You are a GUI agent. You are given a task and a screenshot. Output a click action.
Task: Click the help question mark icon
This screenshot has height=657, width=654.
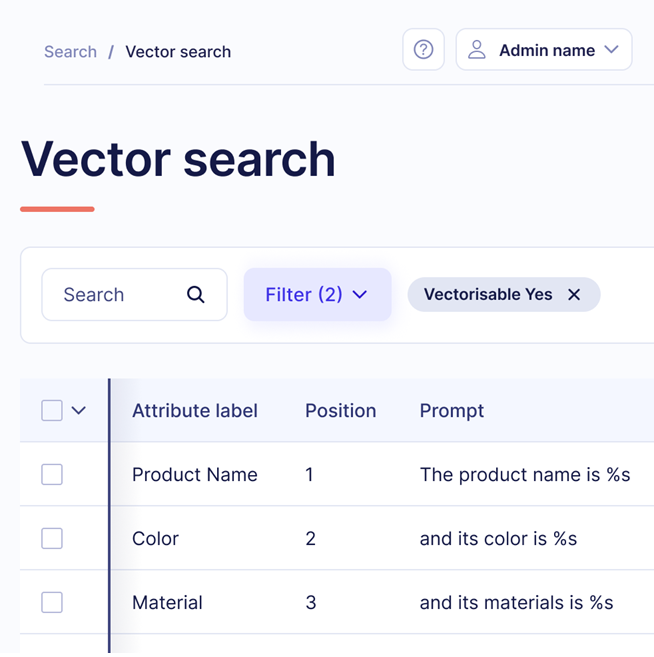point(423,50)
